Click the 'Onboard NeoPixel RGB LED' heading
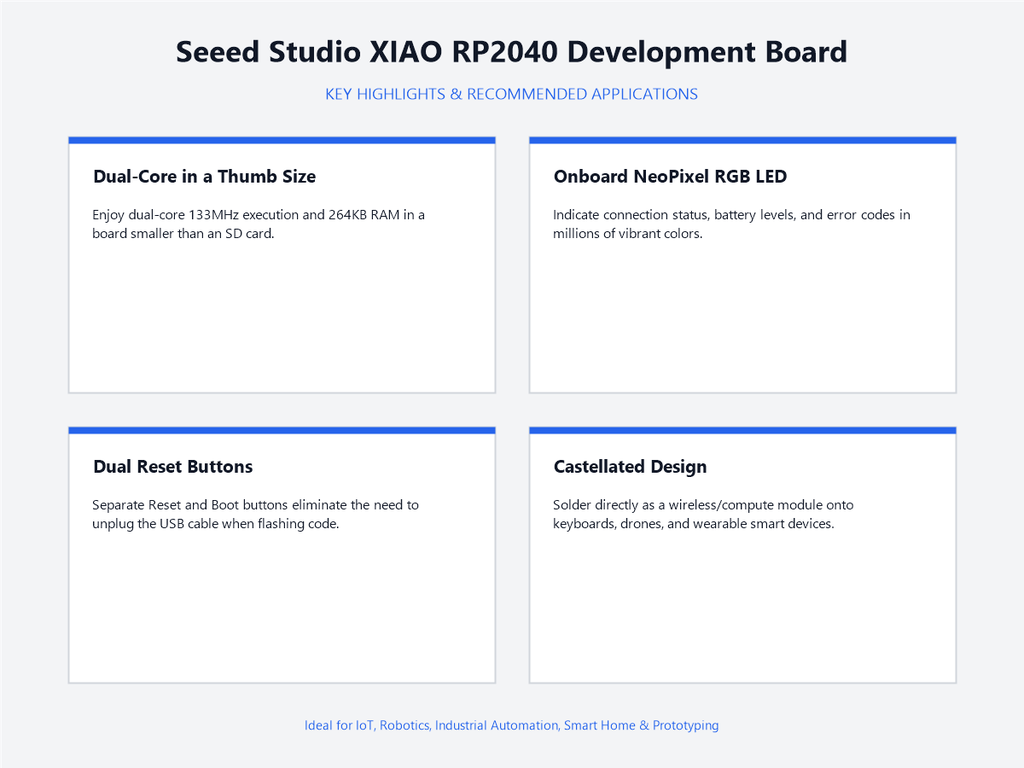 [x=670, y=176]
